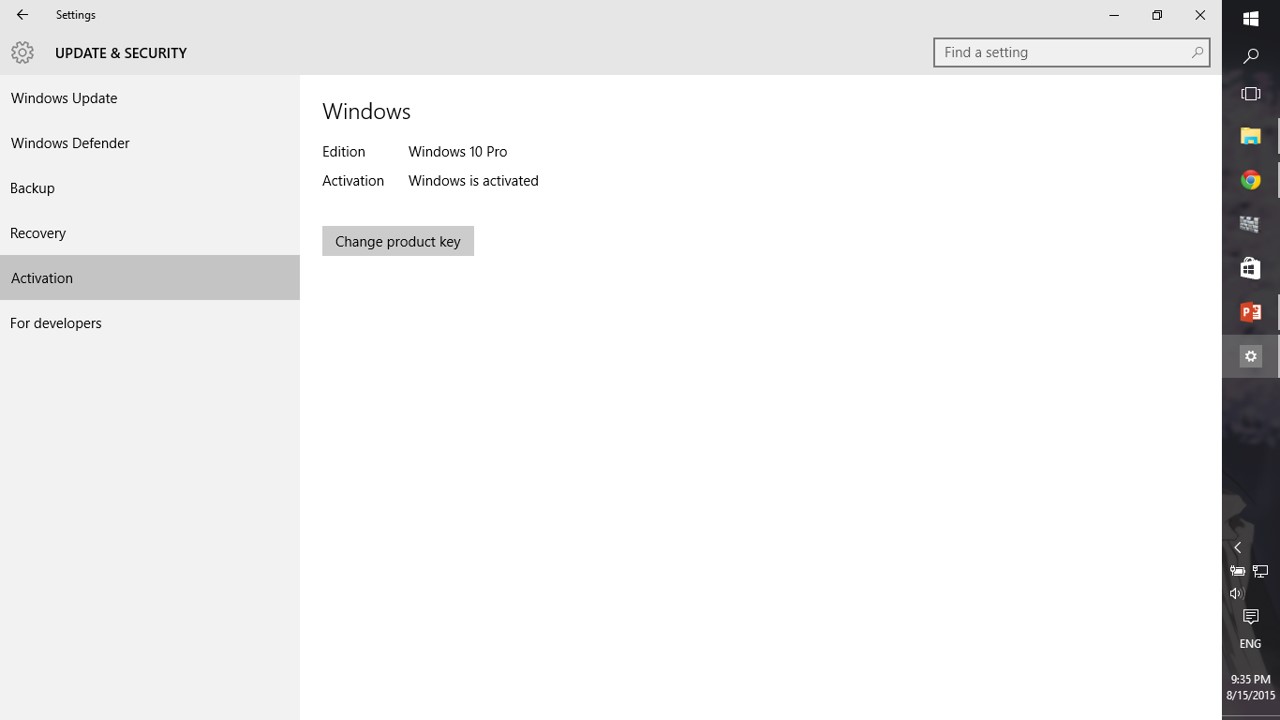Click the battery power tray icon
1280x720 pixels.
coord(1237,571)
